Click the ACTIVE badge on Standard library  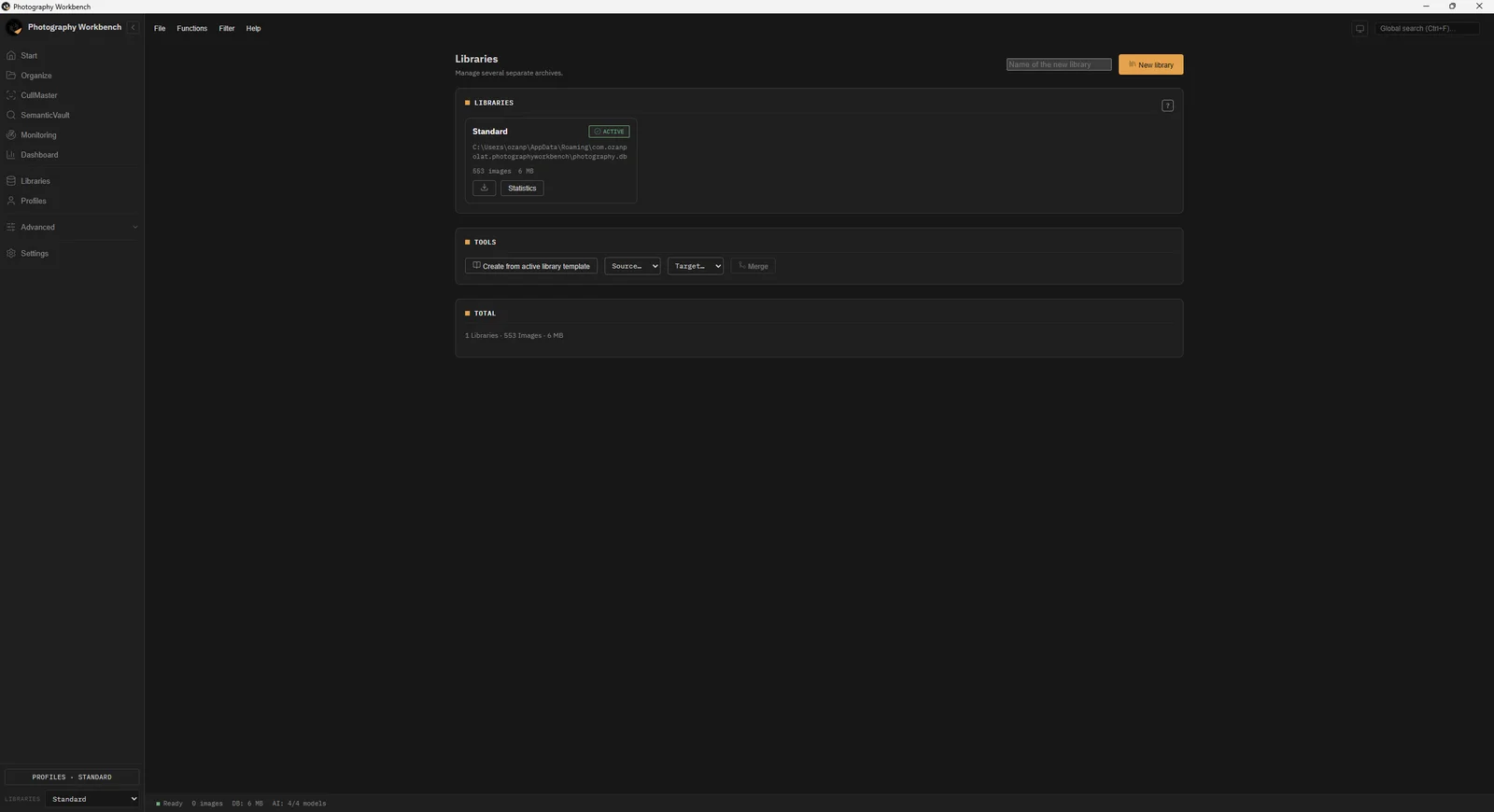point(609,132)
